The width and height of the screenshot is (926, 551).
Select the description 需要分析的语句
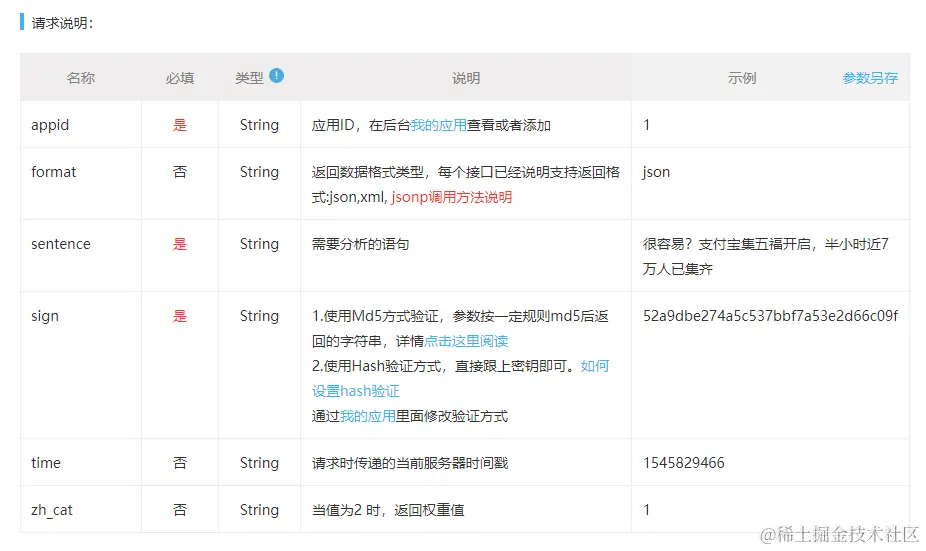point(360,244)
